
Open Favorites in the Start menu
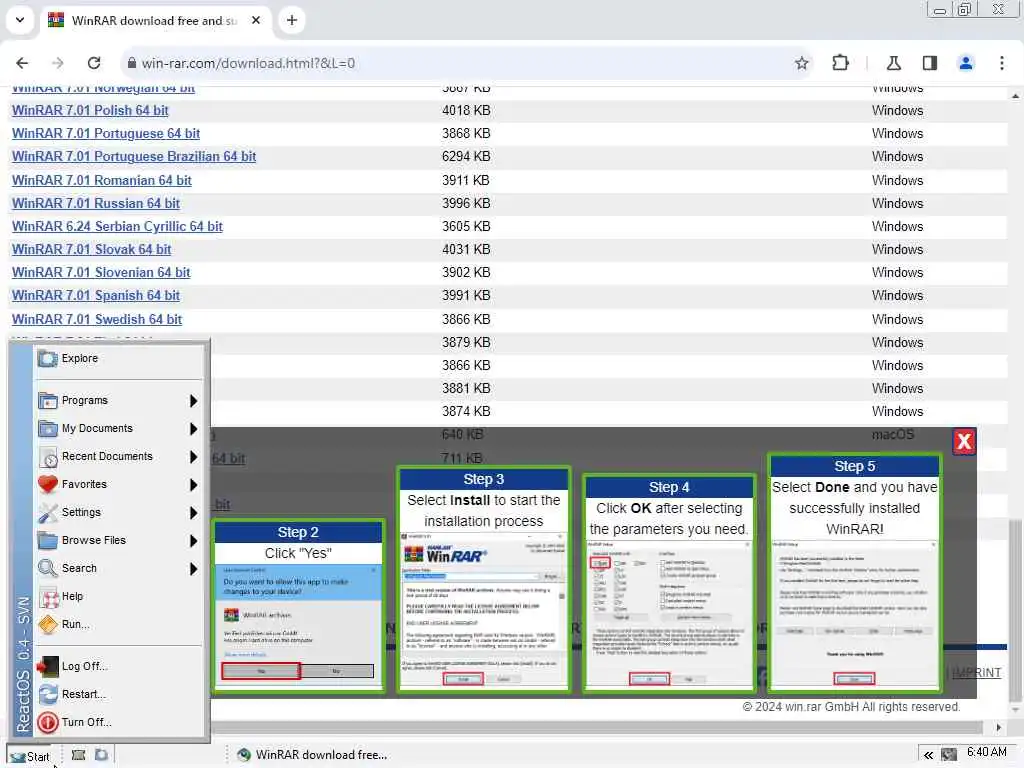click(x=119, y=485)
